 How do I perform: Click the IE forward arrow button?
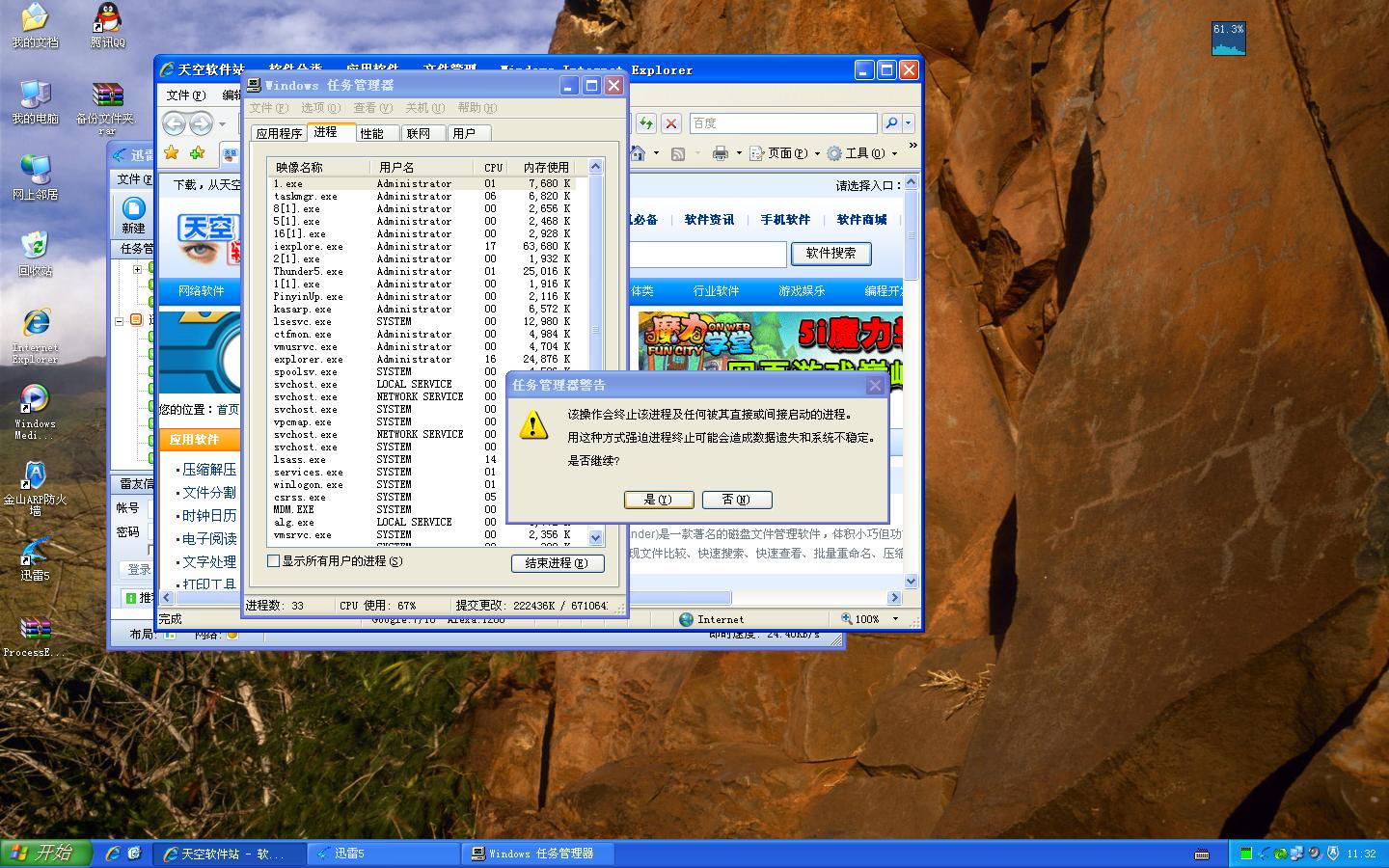pyautogui.click(x=201, y=123)
